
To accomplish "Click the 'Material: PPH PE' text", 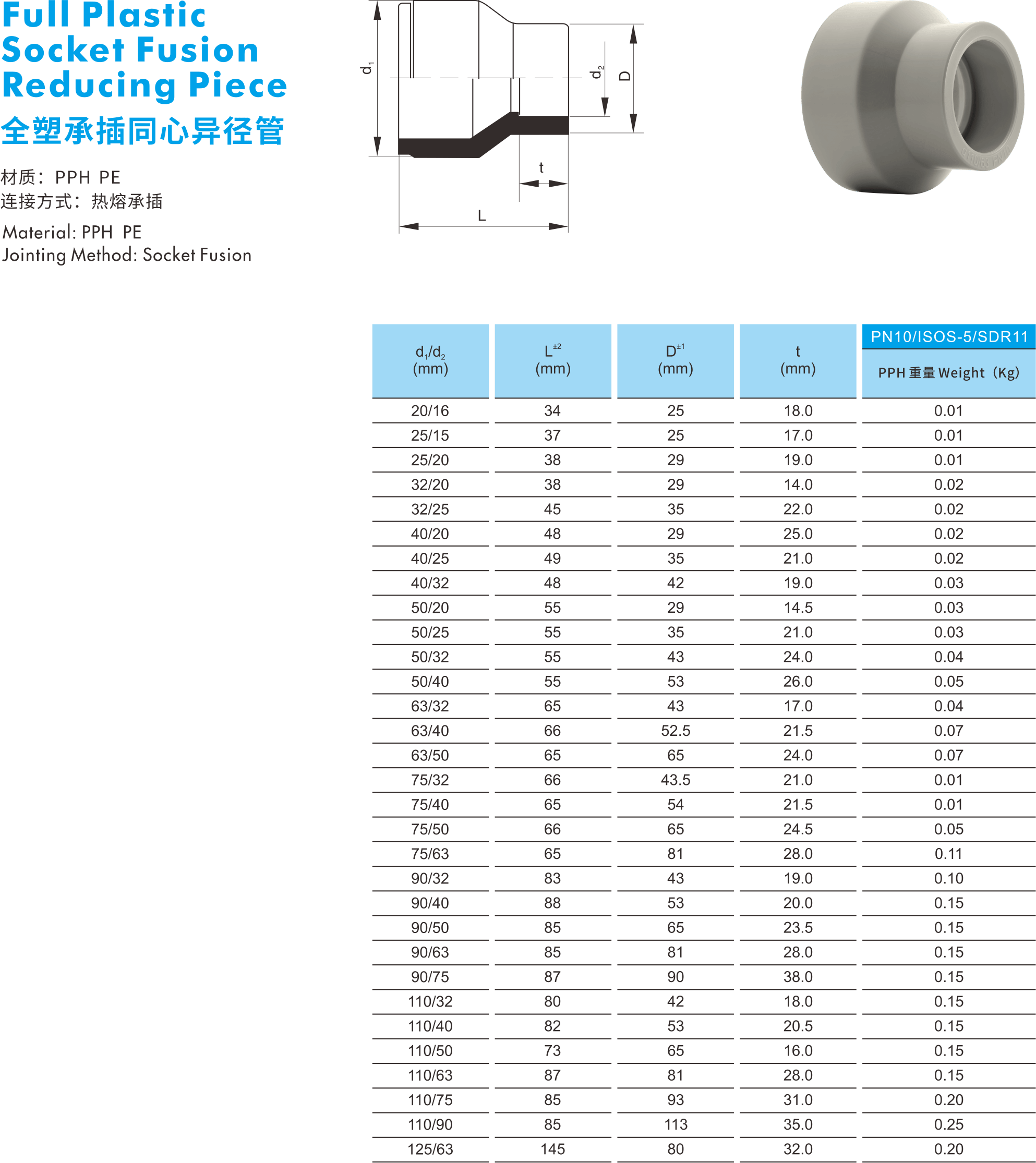I will point(73,232).
